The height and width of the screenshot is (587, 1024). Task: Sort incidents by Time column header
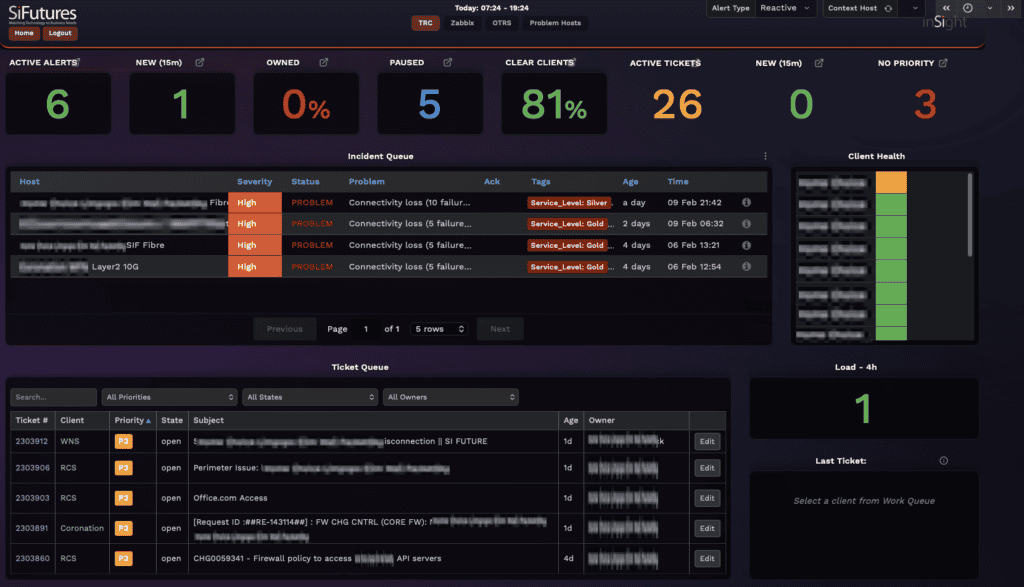[x=678, y=182]
